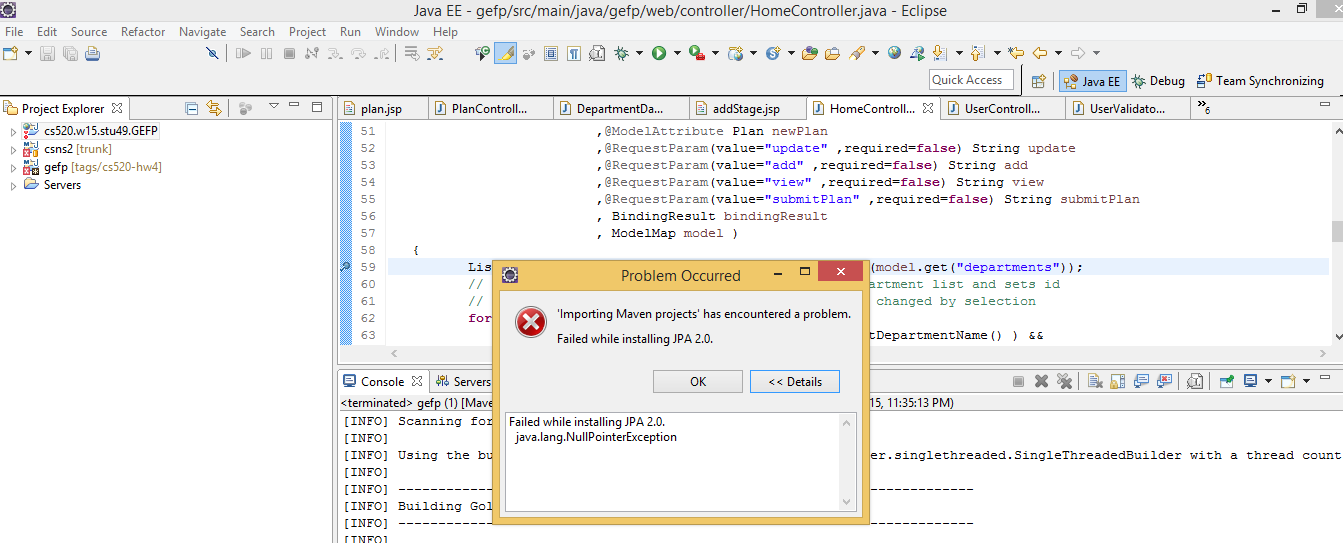The height and width of the screenshot is (543, 1343).
Task: Click the Remove Launch X icon in the console
Action: point(1041,381)
